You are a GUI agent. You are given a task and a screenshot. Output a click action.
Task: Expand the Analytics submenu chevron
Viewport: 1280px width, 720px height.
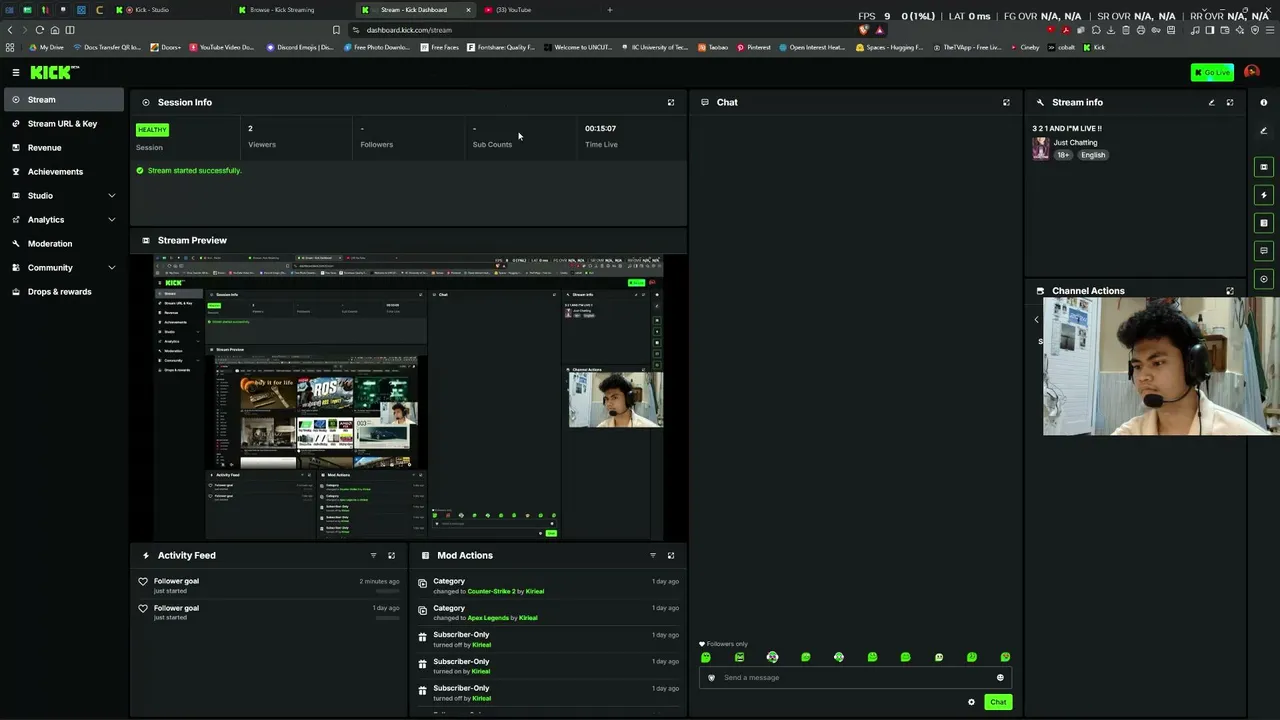click(x=111, y=220)
